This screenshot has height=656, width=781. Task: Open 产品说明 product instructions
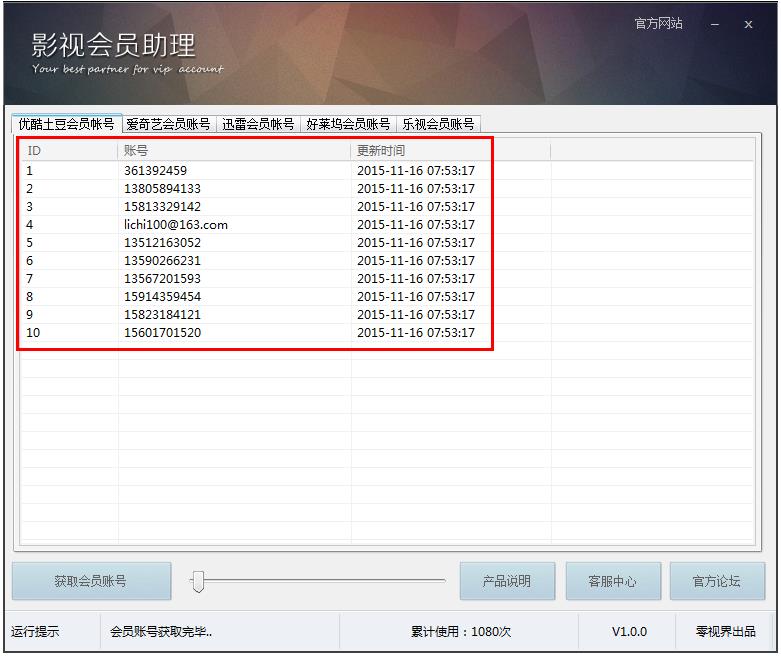pos(507,581)
